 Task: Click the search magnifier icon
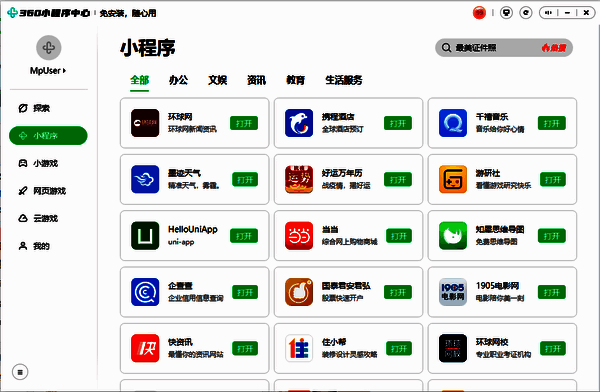446,47
